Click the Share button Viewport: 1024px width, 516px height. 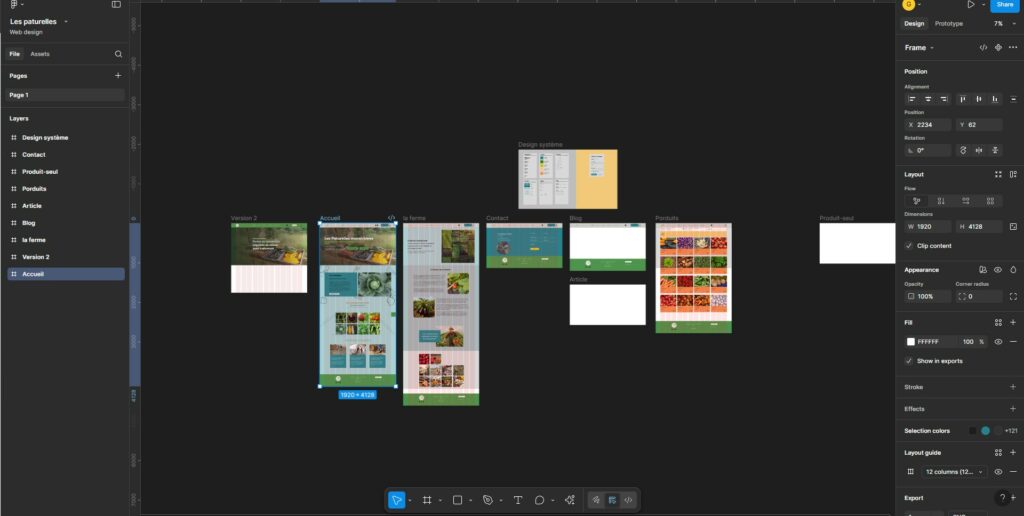[x=1004, y=5]
